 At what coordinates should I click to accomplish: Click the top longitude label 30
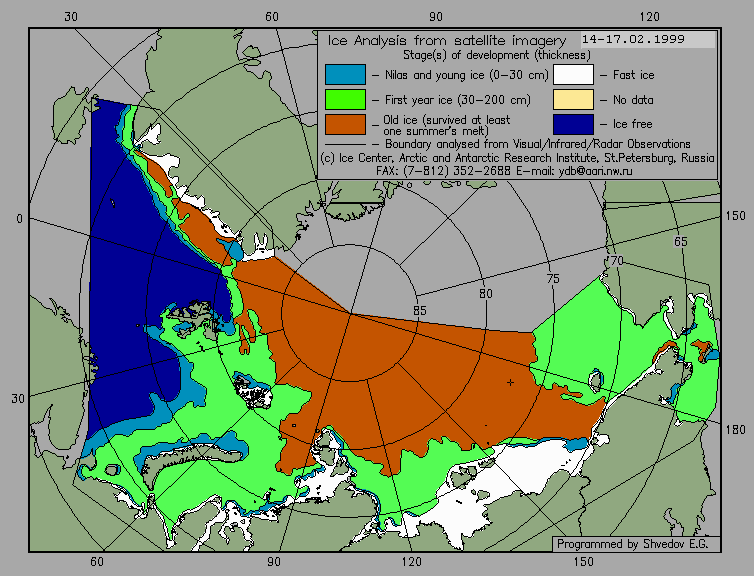coord(71,17)
